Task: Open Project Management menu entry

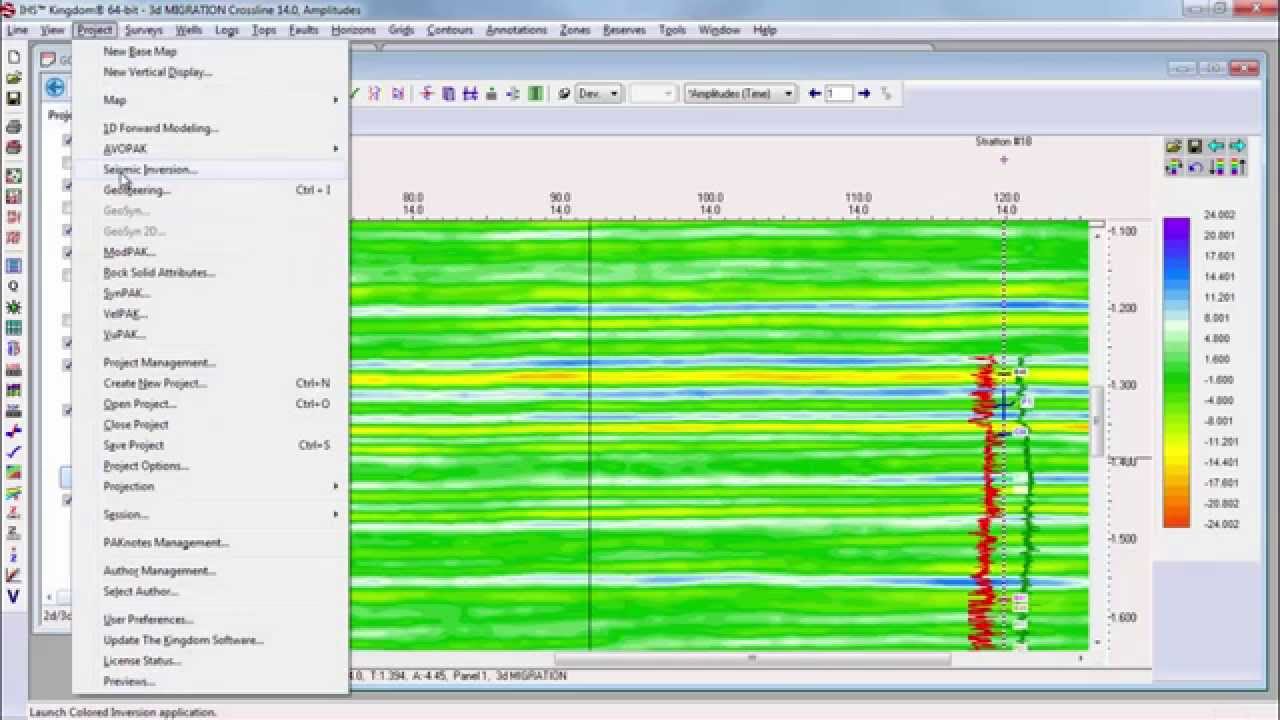Action: 159,363
